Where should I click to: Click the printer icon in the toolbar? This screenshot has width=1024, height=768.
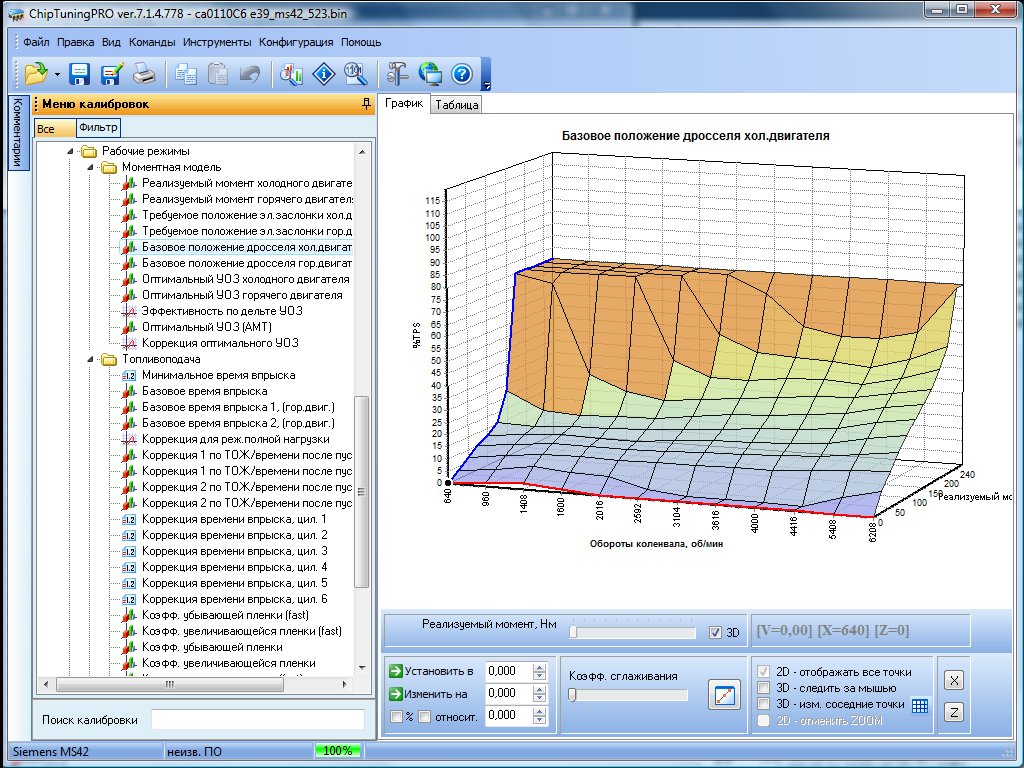point(144,73)
